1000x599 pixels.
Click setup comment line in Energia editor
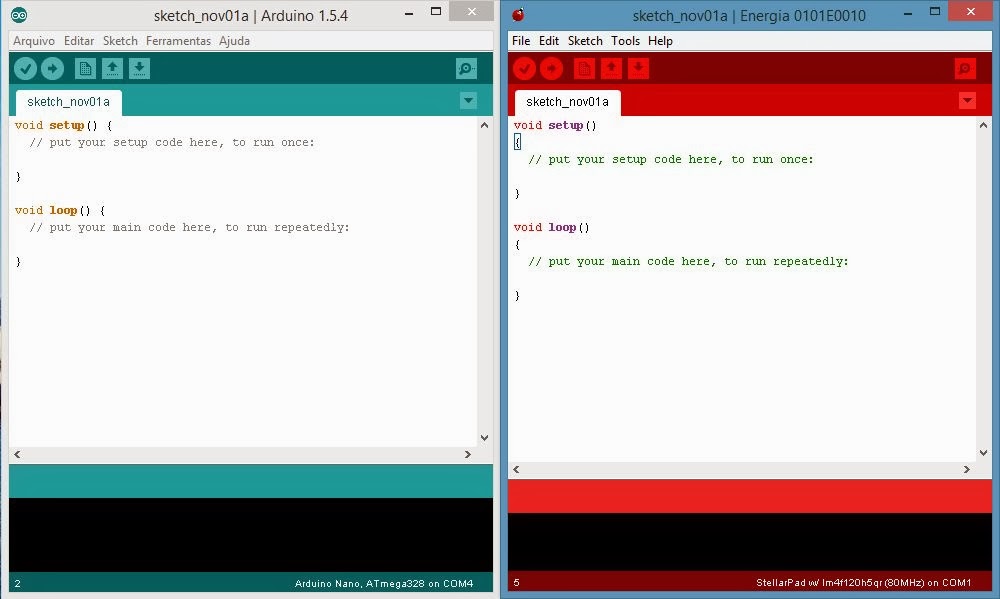pos(671,159)
